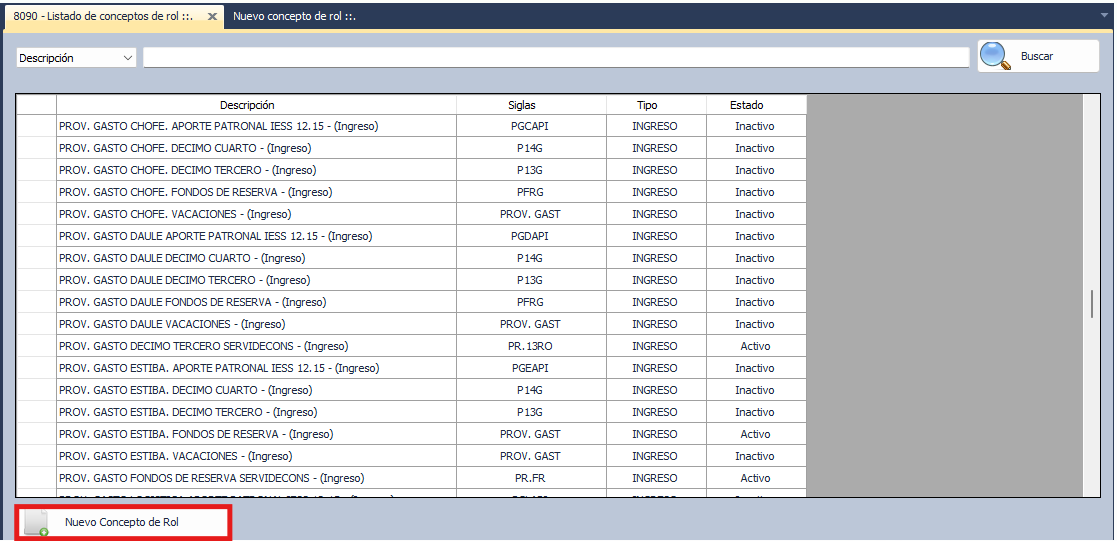Click the PR.13RO siglas cell
The image size is (1117, 541).
[530, 346]
